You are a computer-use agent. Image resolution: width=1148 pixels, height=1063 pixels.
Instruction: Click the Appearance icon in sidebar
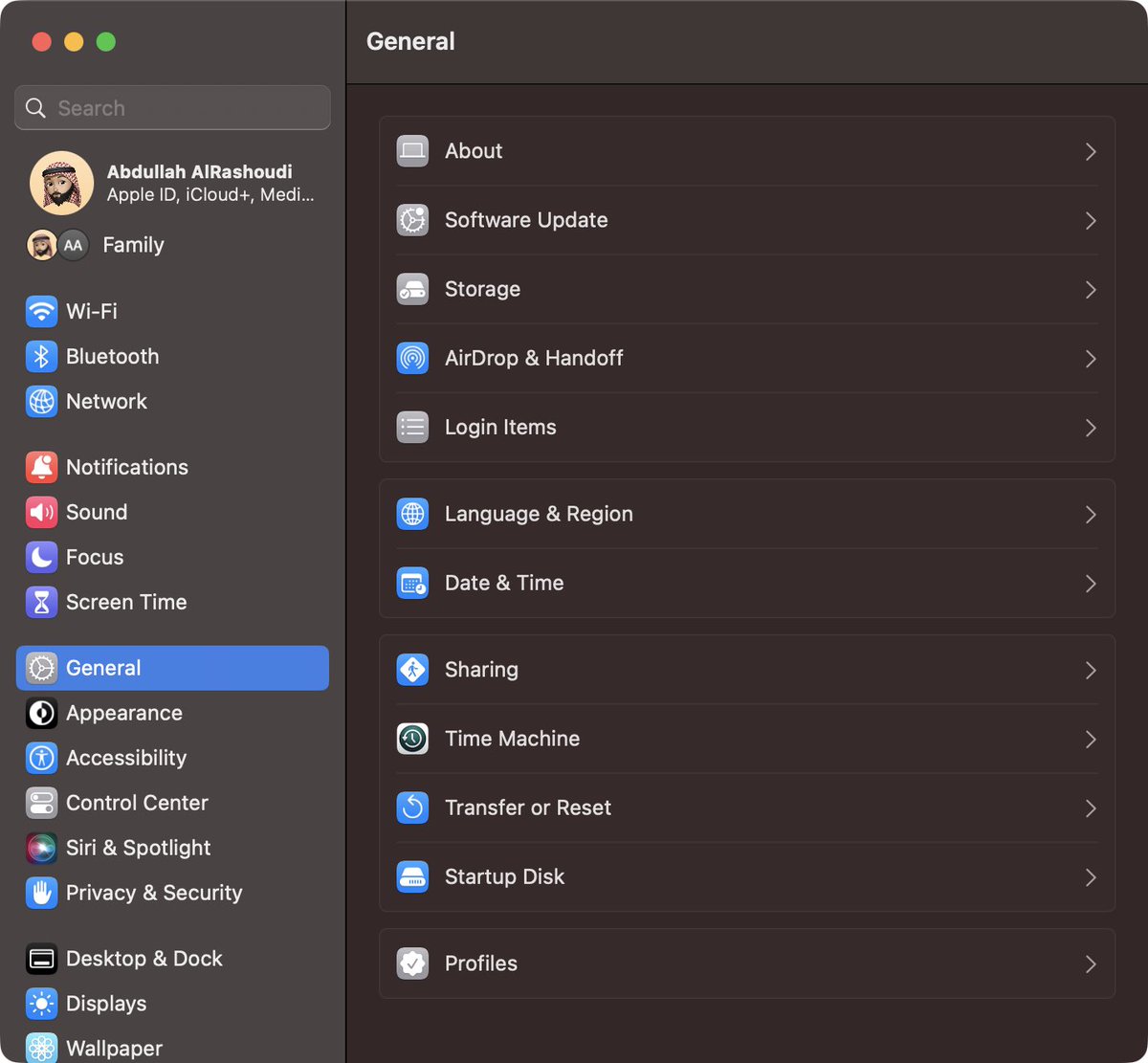tap(41, 713)
